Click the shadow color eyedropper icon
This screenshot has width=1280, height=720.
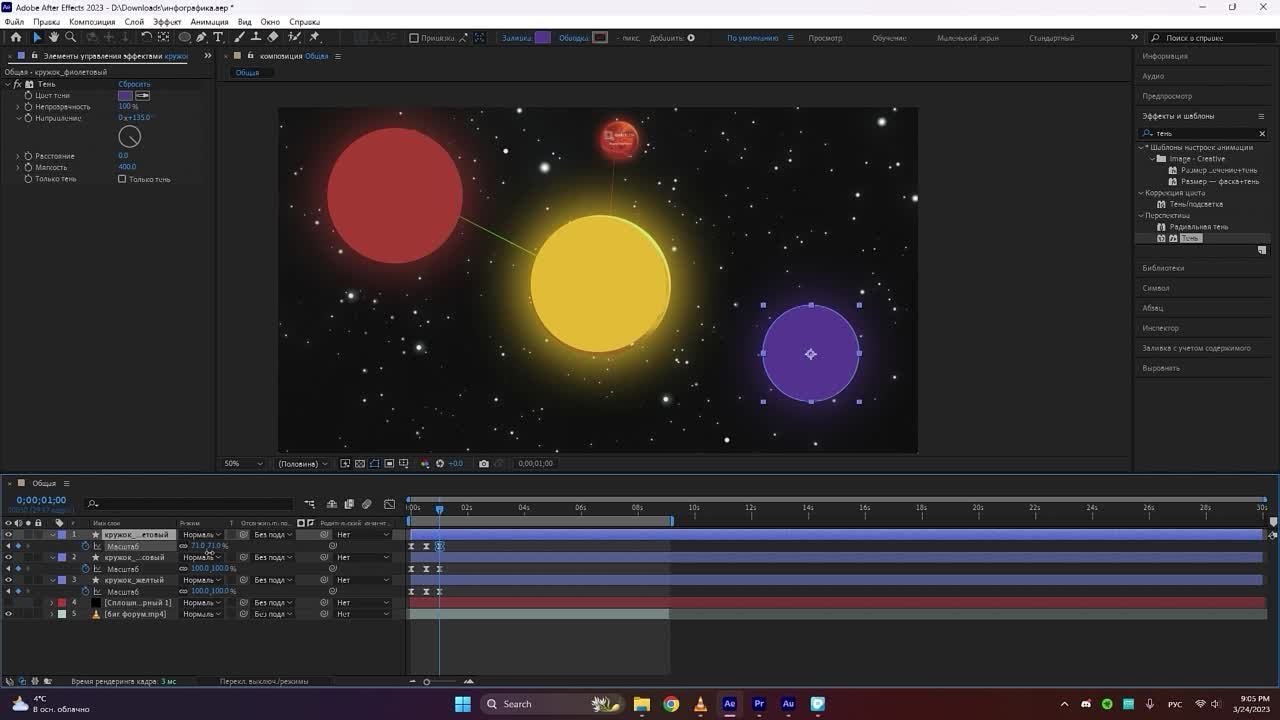(142, 96)
